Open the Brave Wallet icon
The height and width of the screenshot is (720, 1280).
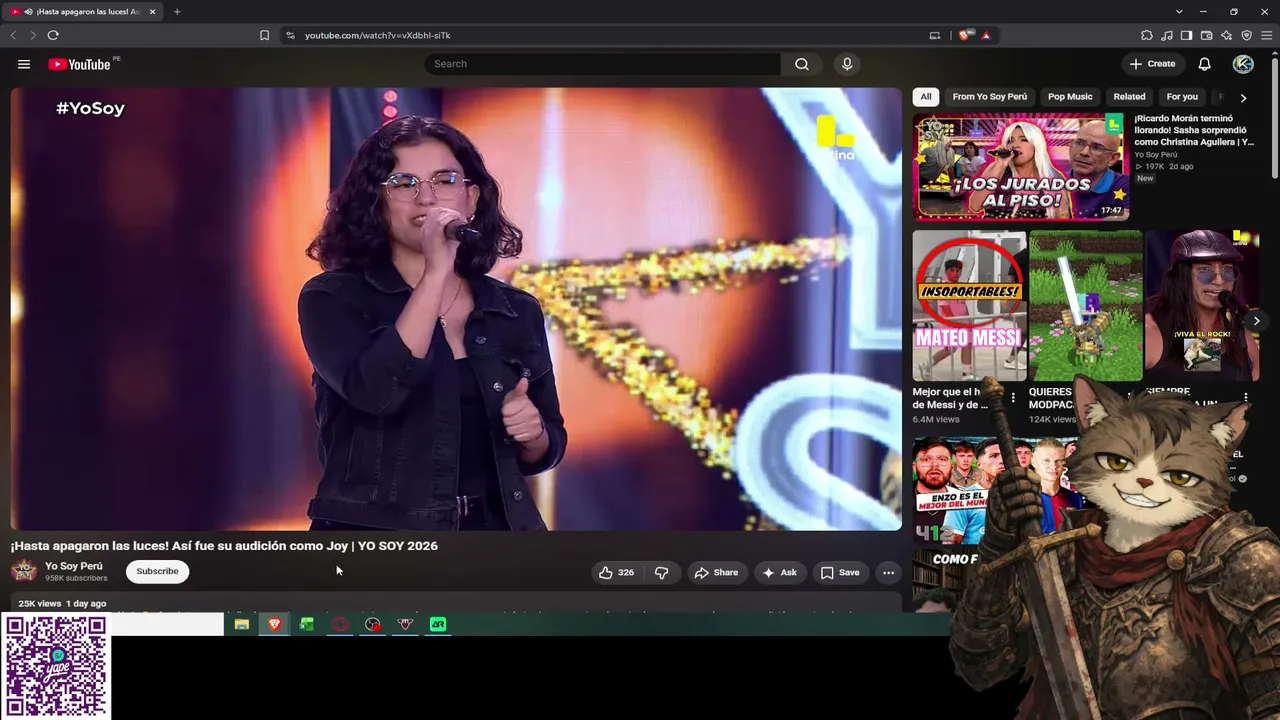tap(1206, 35)
